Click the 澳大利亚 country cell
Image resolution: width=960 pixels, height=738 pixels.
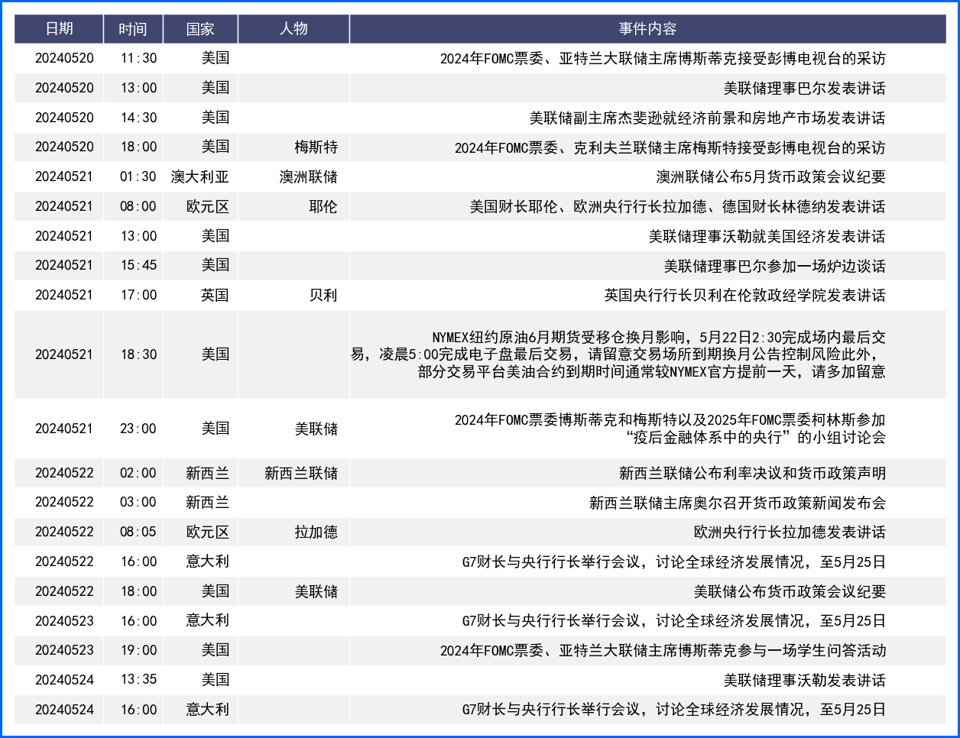200,177
